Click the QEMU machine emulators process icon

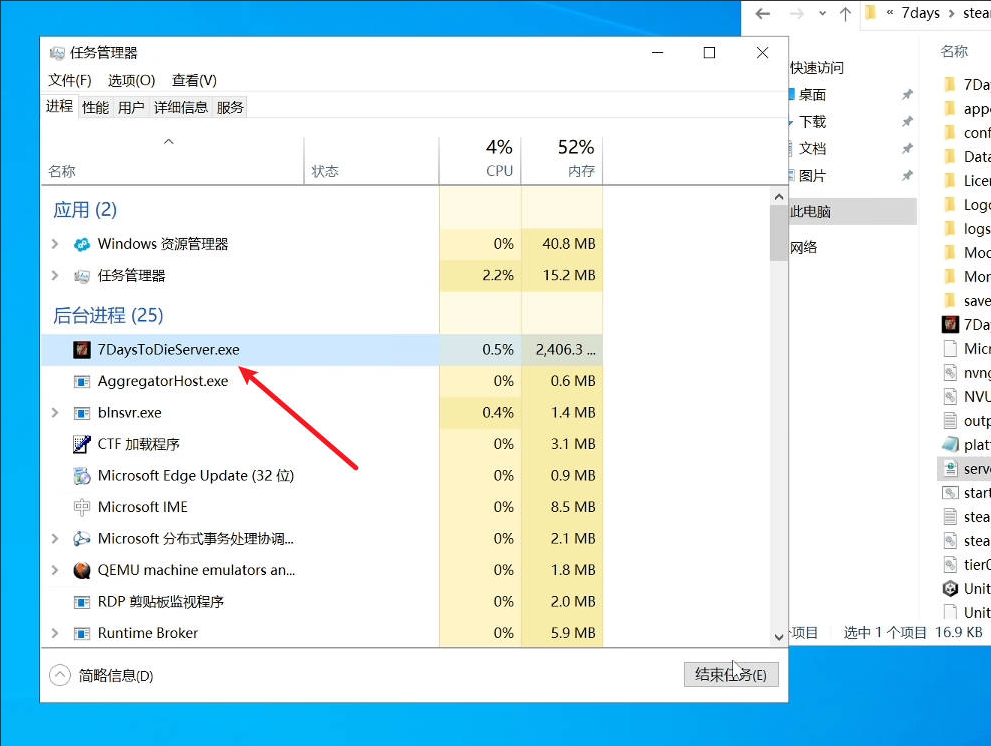point(82,570)
